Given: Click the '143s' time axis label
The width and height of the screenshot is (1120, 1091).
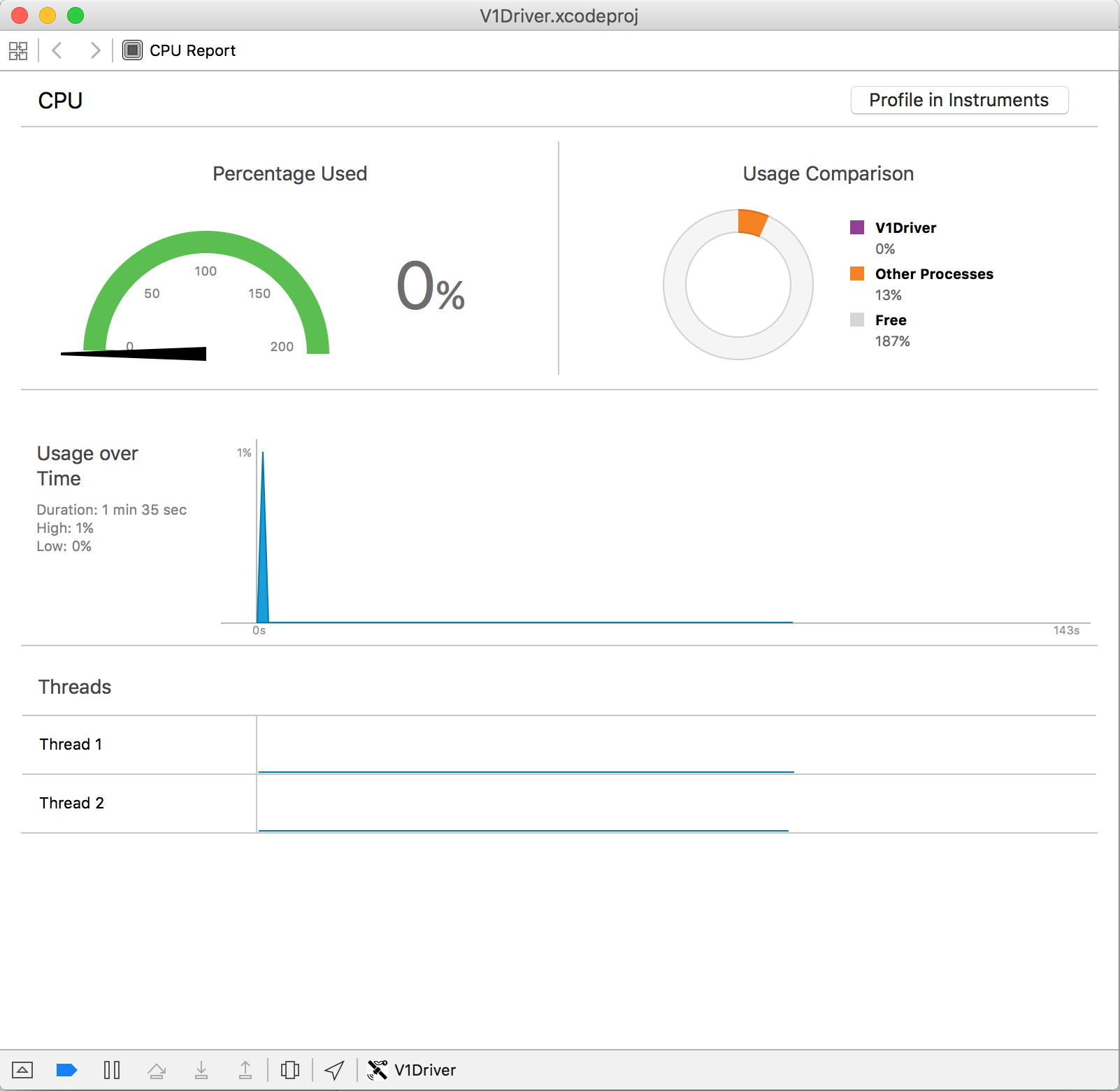Looking at the screenshot, I should click(x=1067, y=631).
